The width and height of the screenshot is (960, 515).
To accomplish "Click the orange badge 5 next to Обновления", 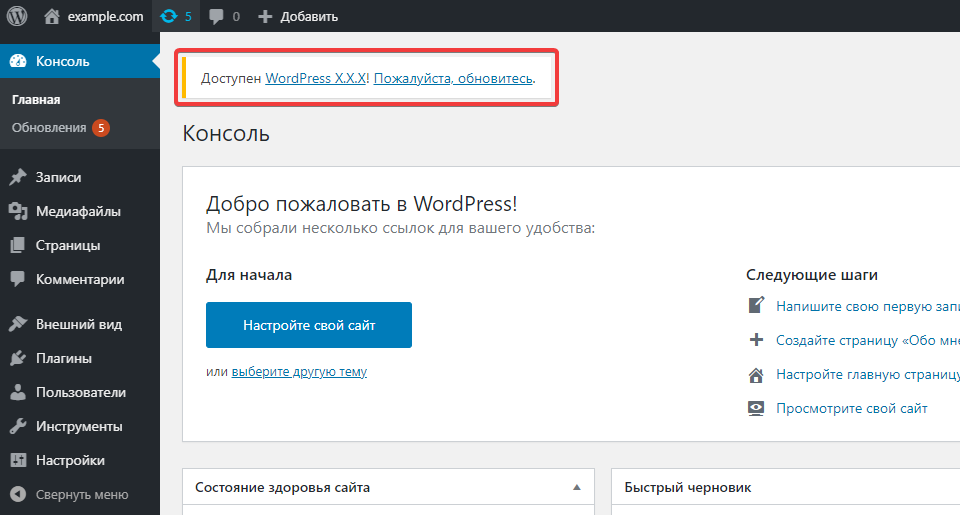I will (101, 127).
